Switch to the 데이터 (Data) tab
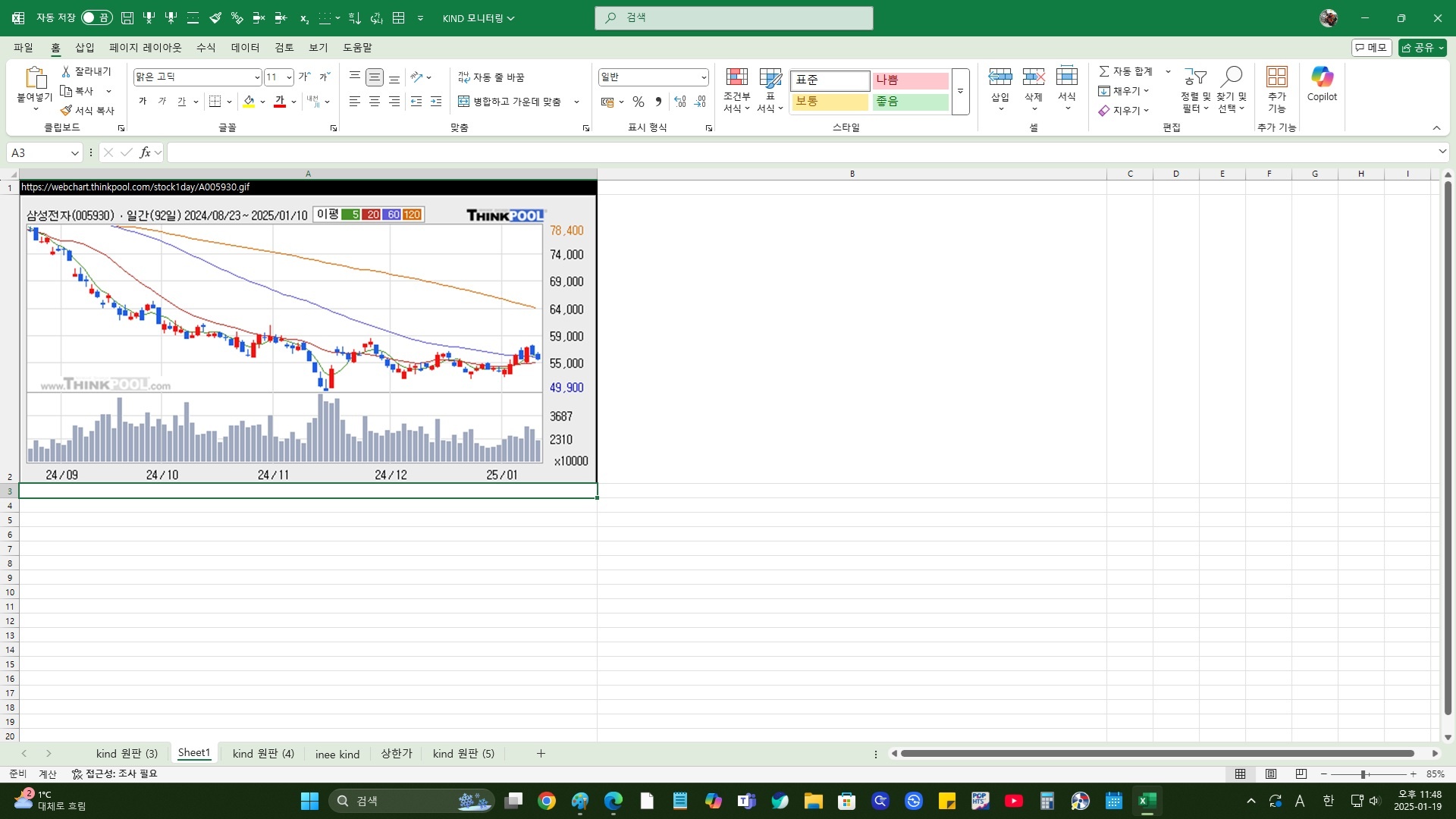The width and height of the screenshot is (1456, 819). 246,48
